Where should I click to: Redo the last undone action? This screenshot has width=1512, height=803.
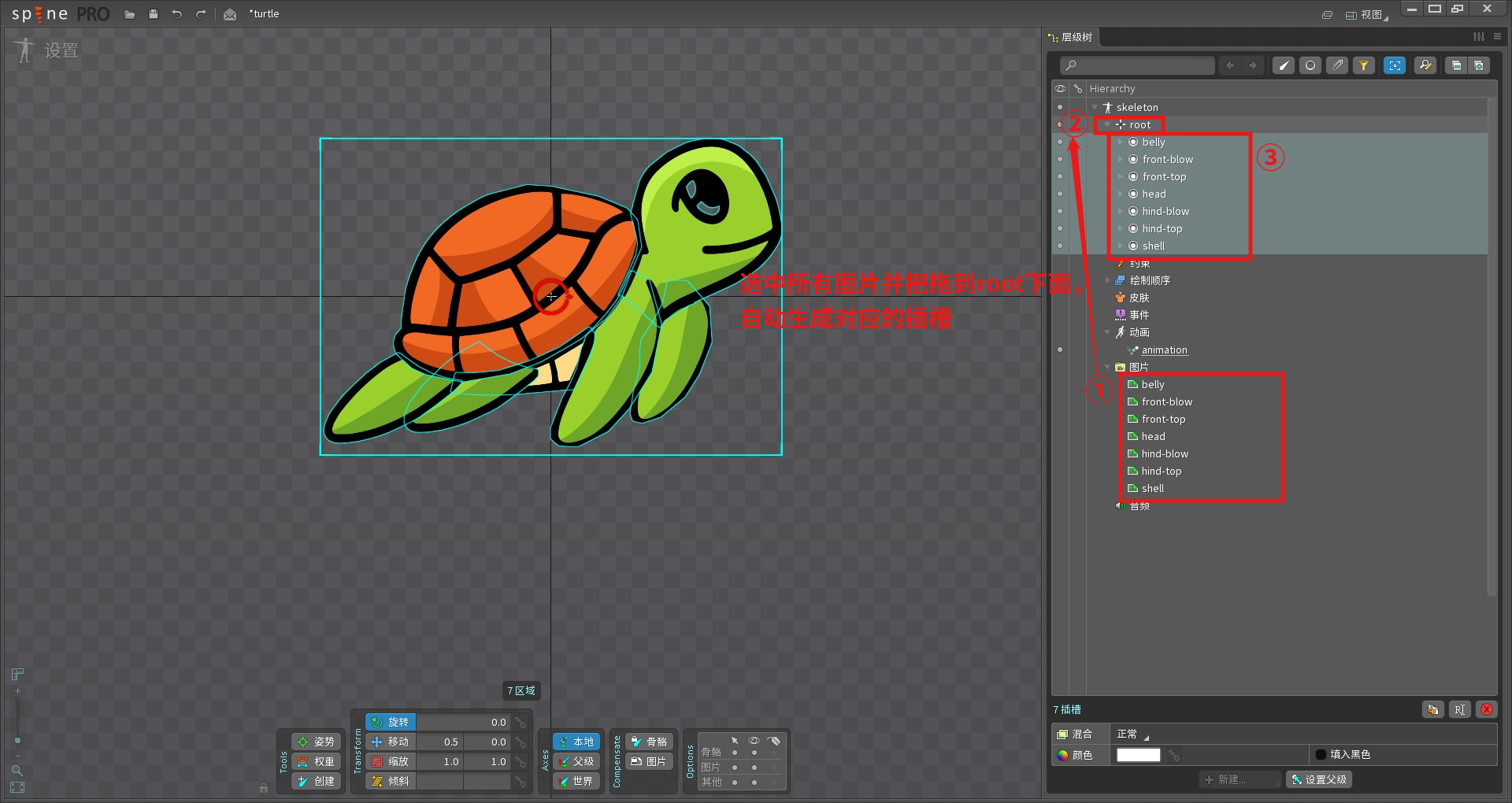pos(201,14)
